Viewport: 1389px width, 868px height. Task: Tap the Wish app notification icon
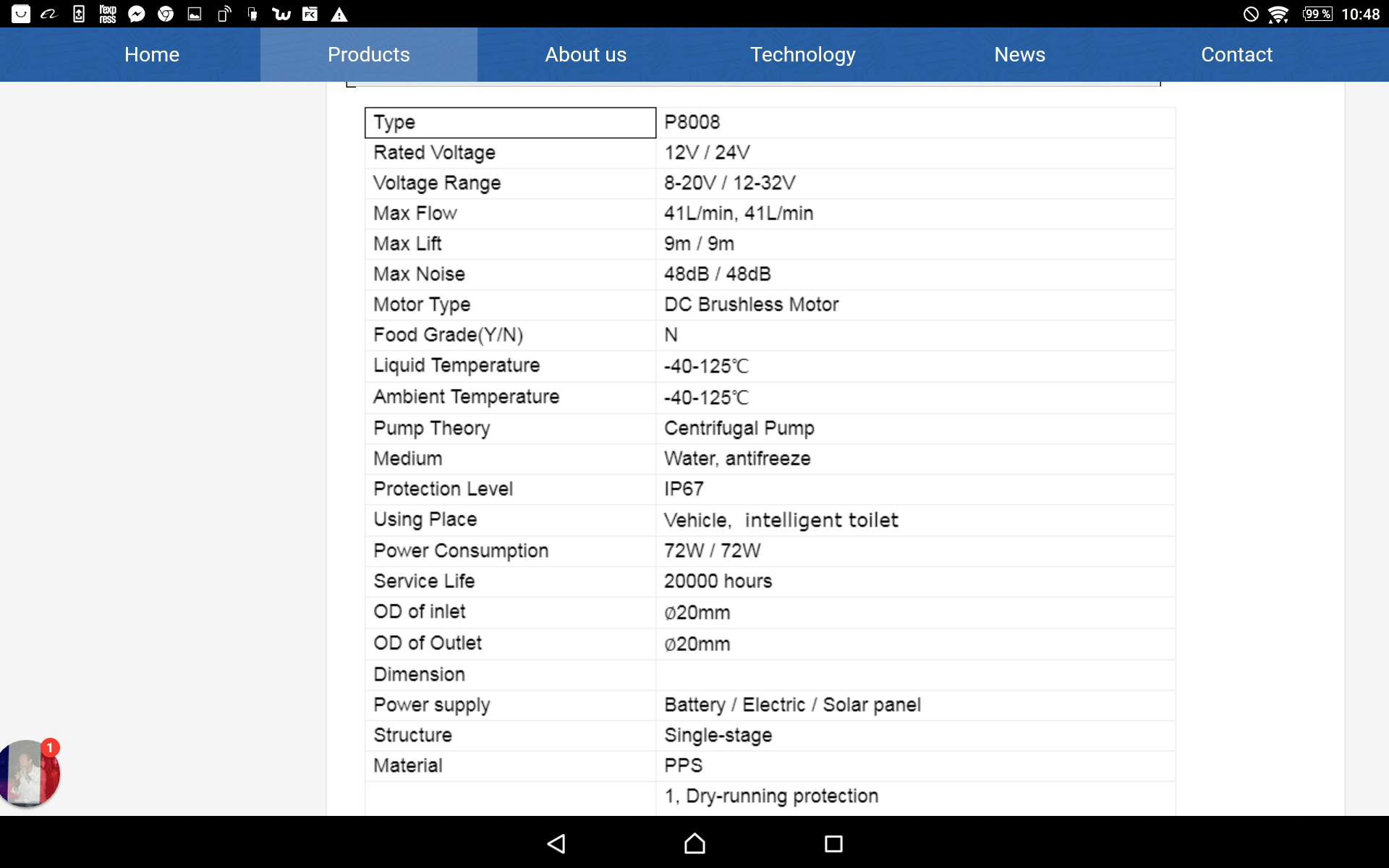click(x=281, y=14)
